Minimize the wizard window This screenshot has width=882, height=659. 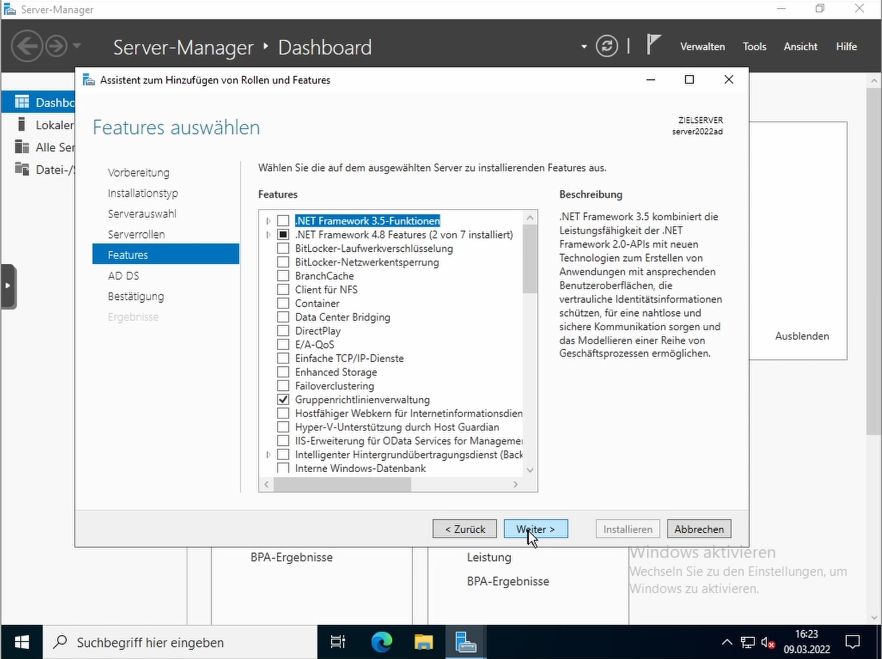(x=651, y=79)
